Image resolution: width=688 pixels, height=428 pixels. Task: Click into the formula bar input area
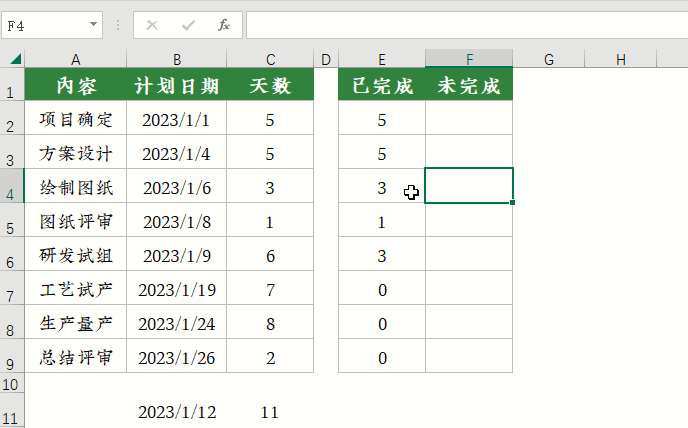pyautogui.click(x=467, y=25)
